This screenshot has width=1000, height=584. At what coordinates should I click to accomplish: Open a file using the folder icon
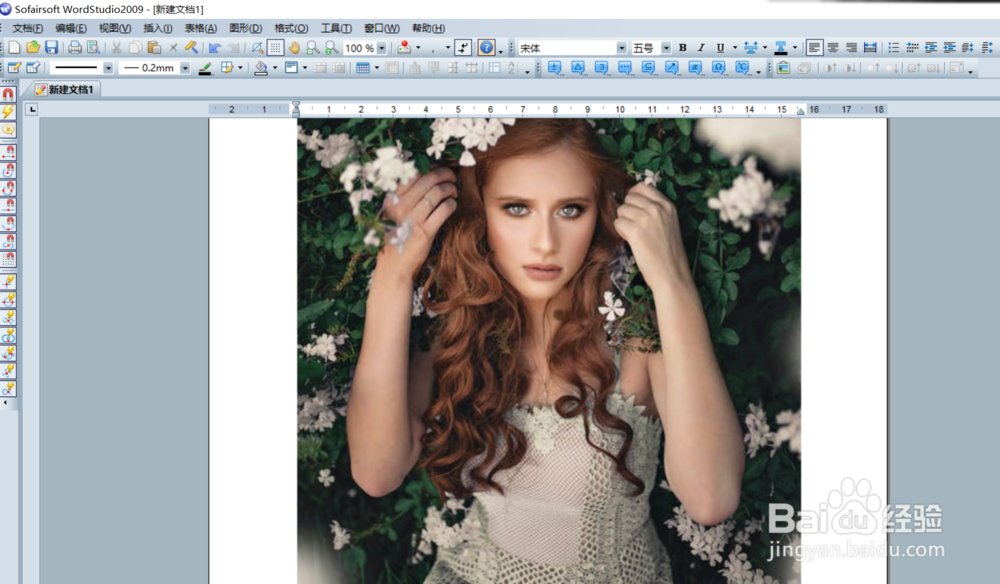pyautogui.click(x=33, y=48)
